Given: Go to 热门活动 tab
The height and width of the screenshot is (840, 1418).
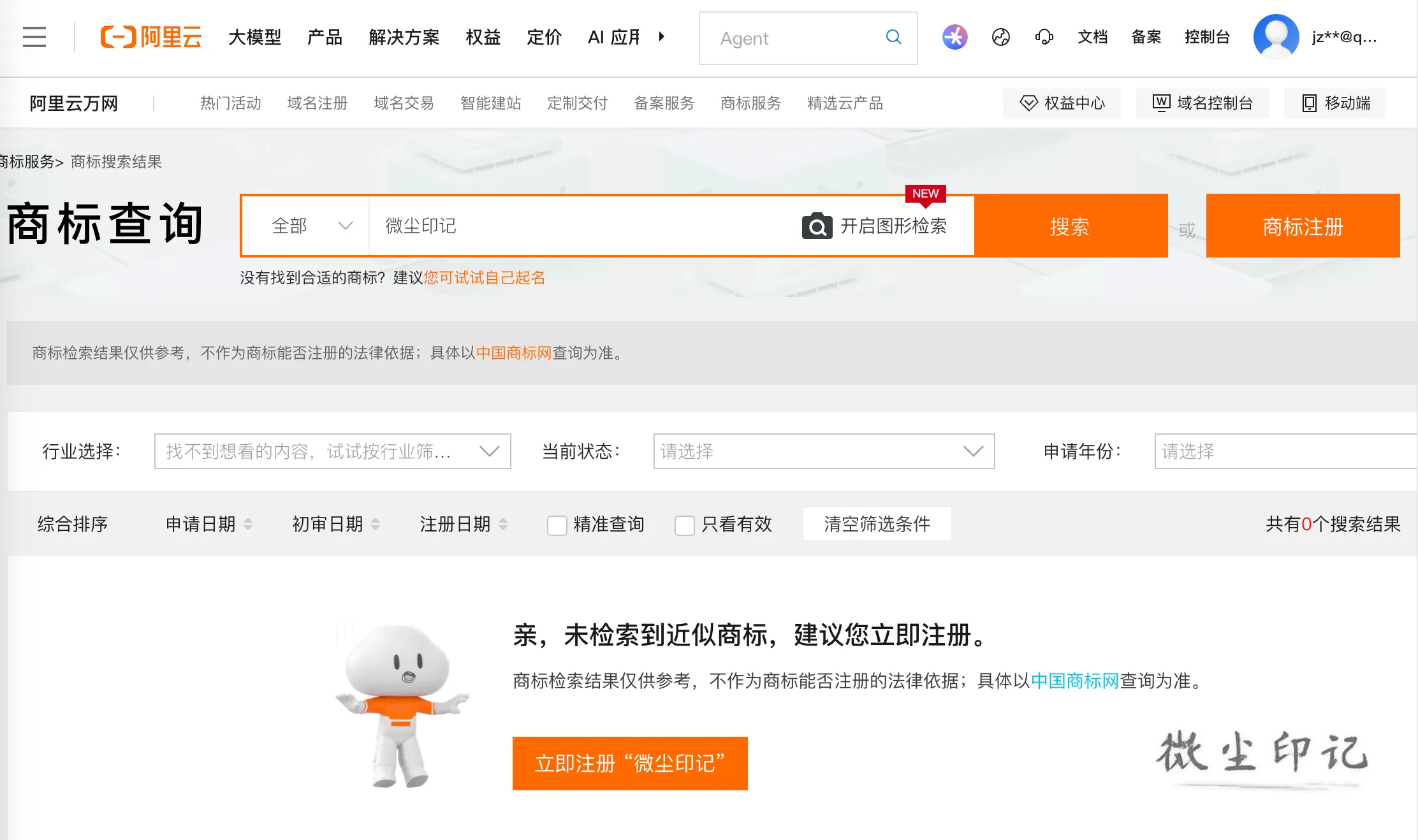Looking at the screenshot, I should point(230,103).
